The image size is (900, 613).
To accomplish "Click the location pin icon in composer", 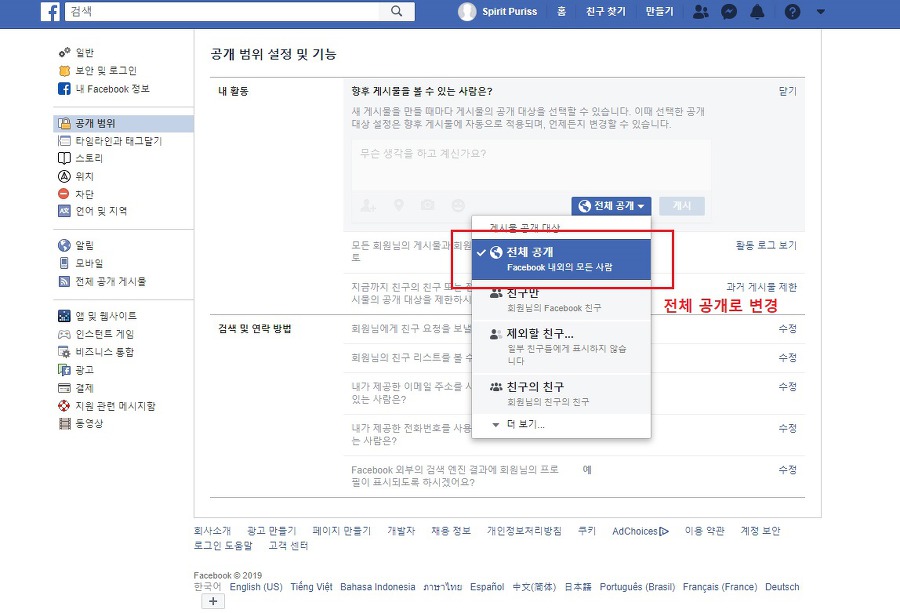I will click(x=398, y=205).
